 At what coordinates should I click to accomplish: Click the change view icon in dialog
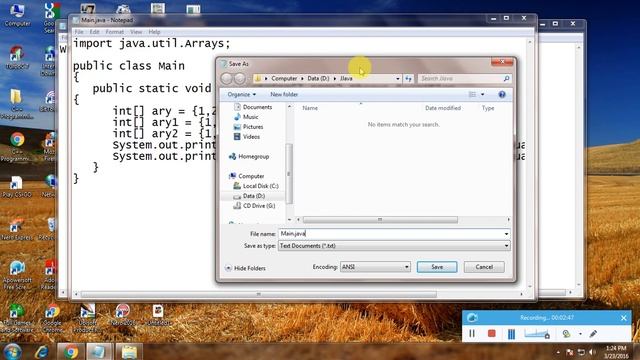(472, 94)
